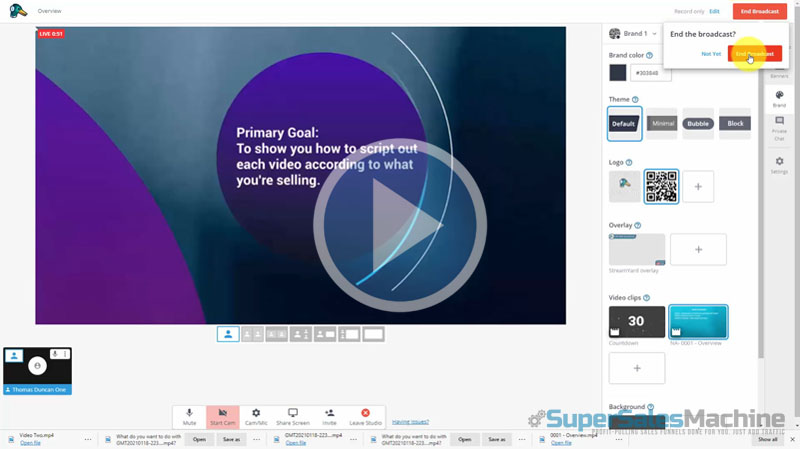Expand the Brand 1 dropdown
800x449 pixels.
tap(654, 33)
